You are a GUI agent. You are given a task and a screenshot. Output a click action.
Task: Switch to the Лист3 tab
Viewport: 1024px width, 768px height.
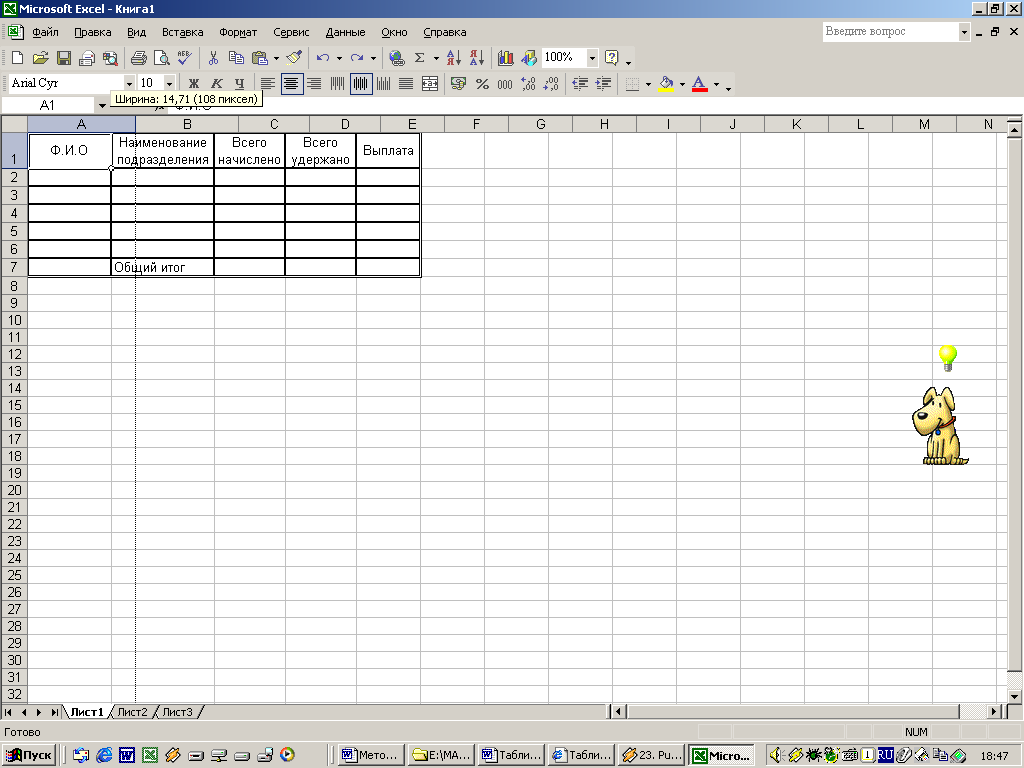[x=178, y=712]
